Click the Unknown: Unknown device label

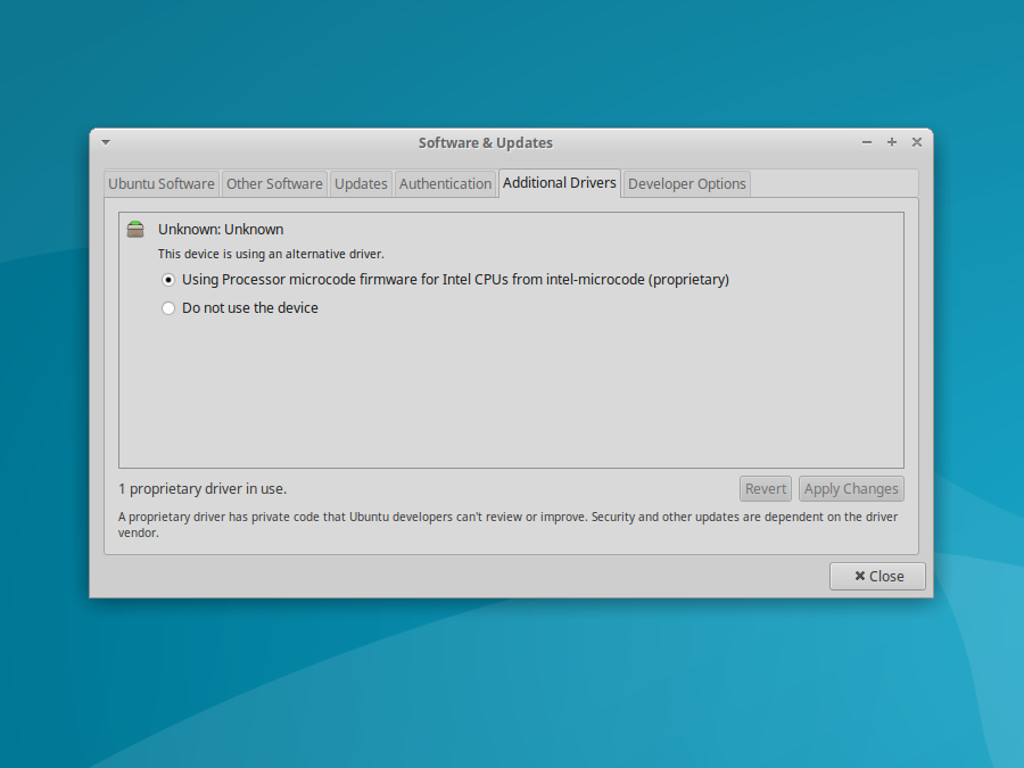pyautogui.click(x=221, y=229)
